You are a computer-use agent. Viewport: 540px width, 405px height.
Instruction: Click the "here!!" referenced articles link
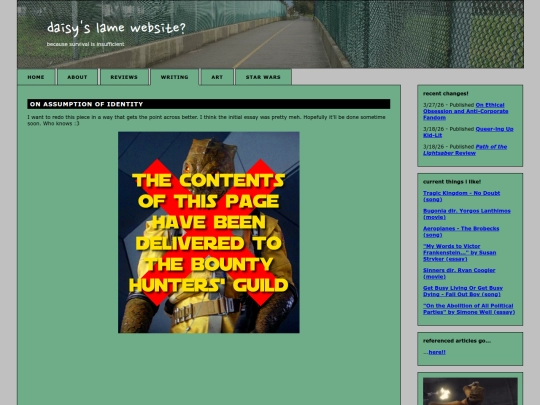[x=437, y=352]
